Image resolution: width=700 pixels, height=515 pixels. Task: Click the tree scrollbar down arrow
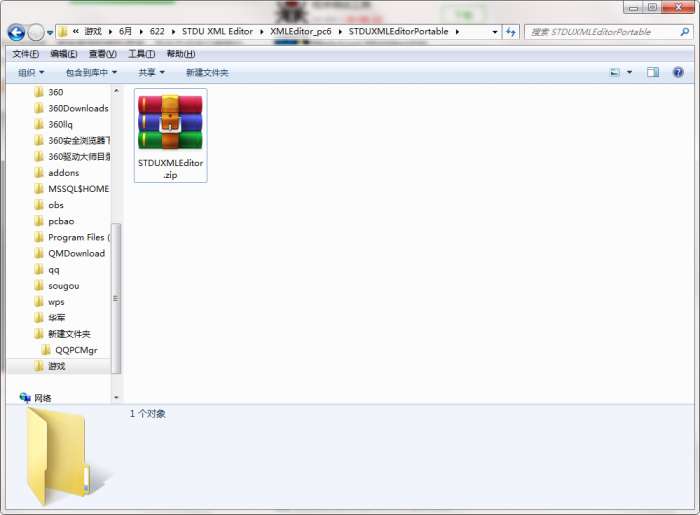[x=116, y=397]
